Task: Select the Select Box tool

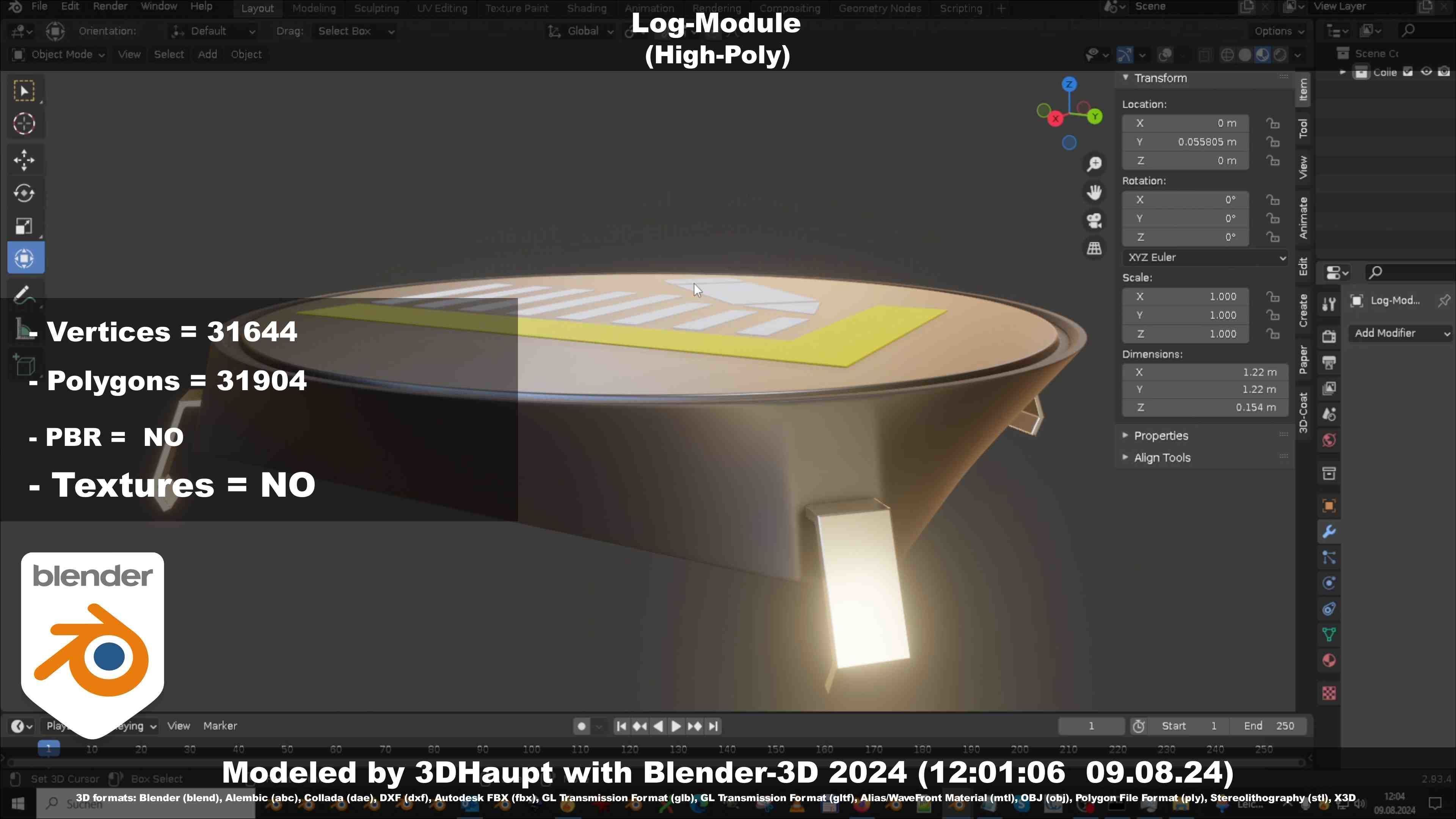Action: point(24,91)
